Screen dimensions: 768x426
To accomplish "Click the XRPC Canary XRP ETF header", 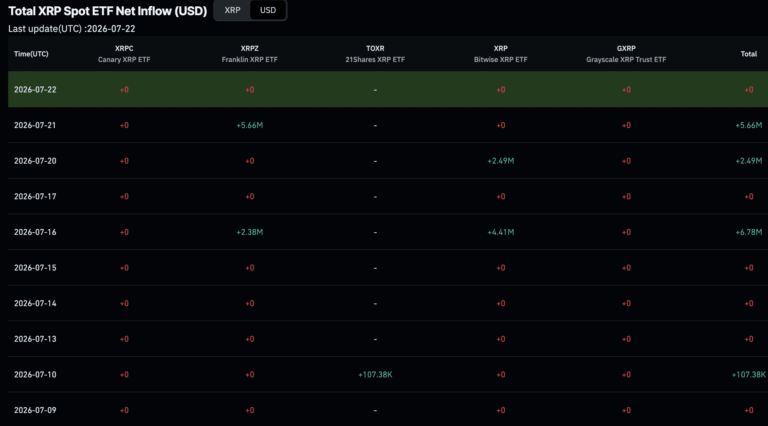I will pyautogui.click(x=124, y=54).
